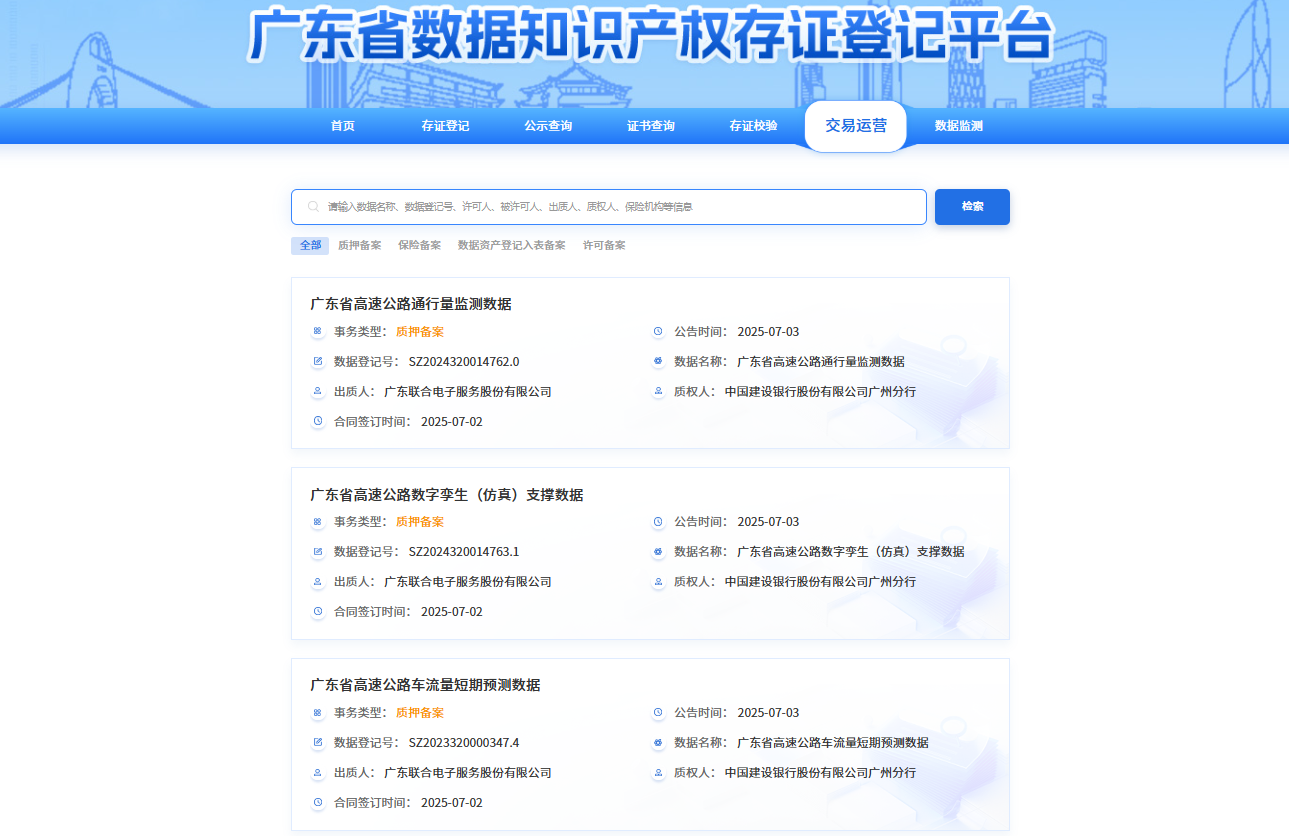Click 数据名称 value 广东省高速公路车流量短期预测数据
This screenshot has width=1289, height=836.
[x=833, y=743]
